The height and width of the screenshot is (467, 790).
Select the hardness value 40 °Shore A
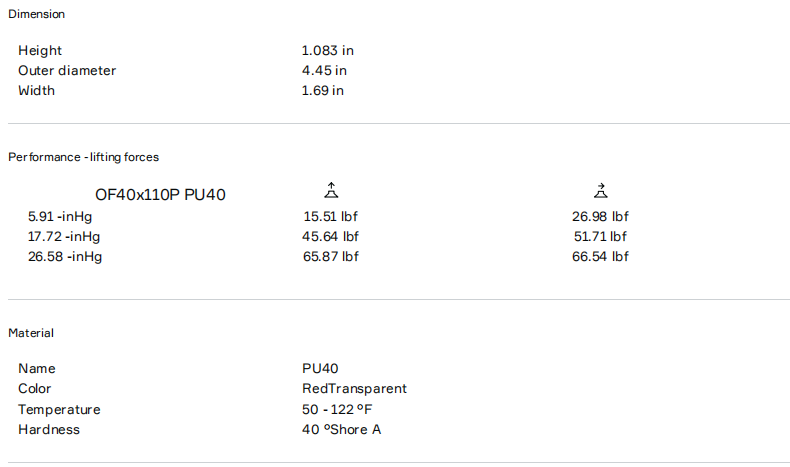pos(341,429)
